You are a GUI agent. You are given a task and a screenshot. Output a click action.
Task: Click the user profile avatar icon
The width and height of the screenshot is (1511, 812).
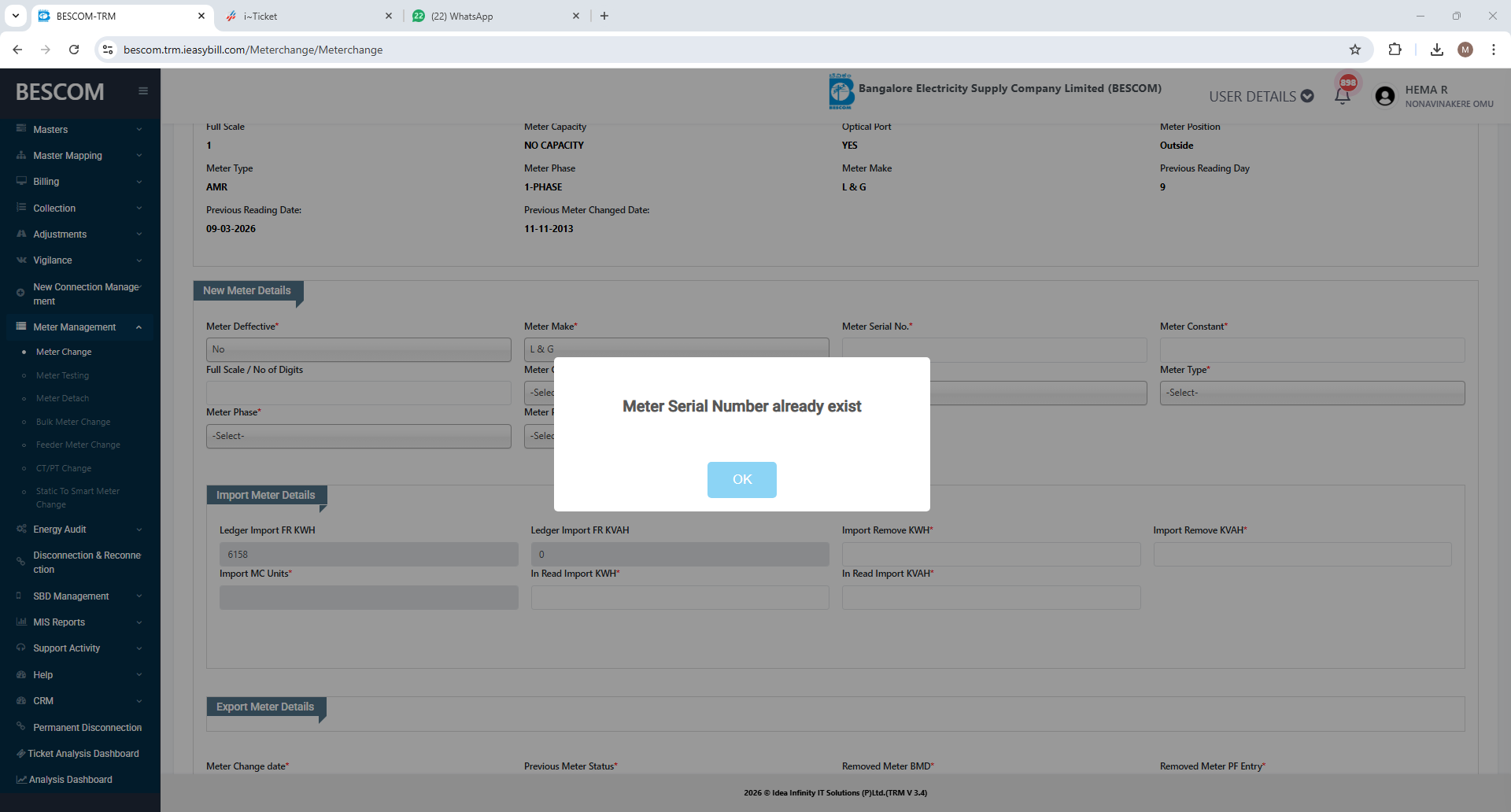pos(1385,96)
